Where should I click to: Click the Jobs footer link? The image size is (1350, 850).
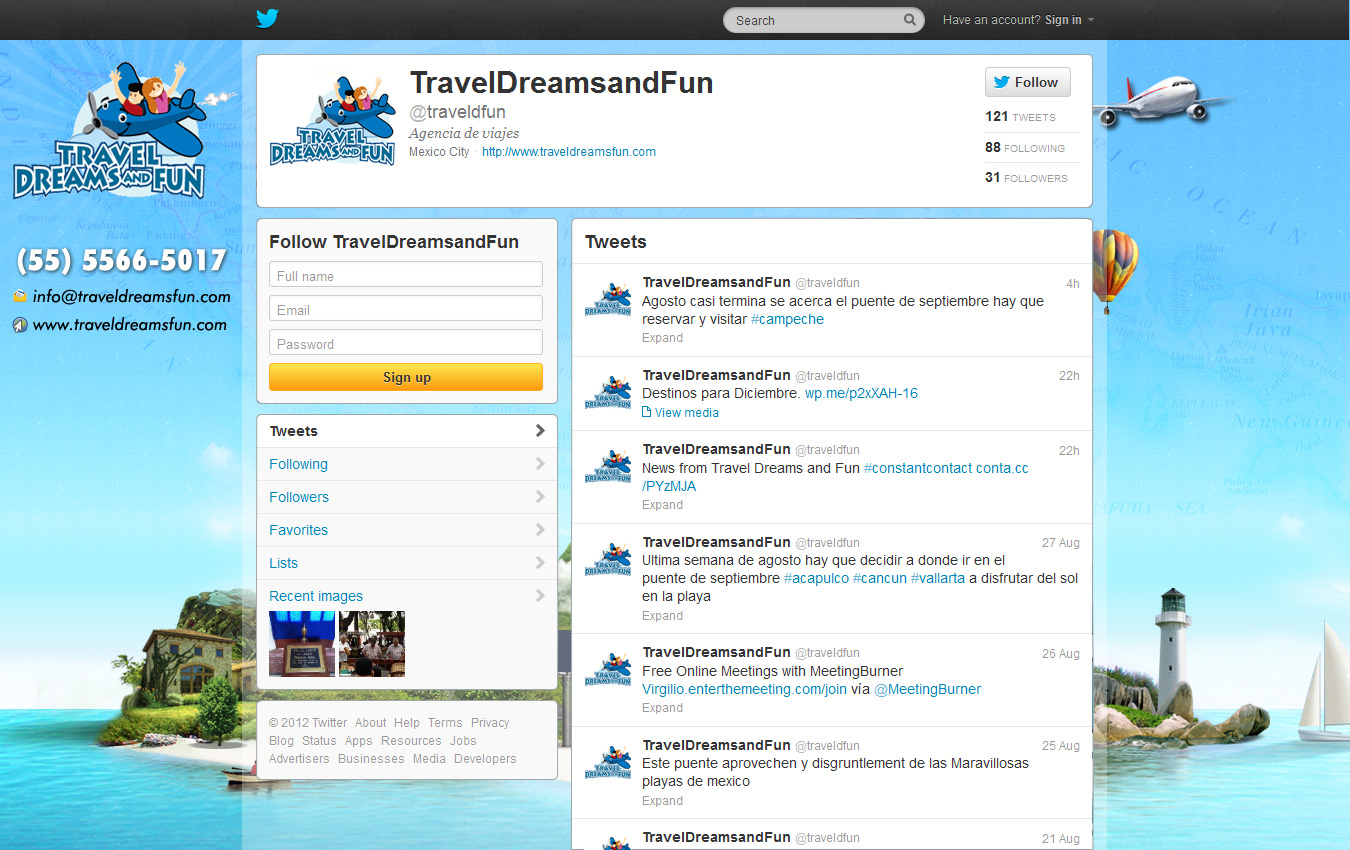click(x=463, y=741)
